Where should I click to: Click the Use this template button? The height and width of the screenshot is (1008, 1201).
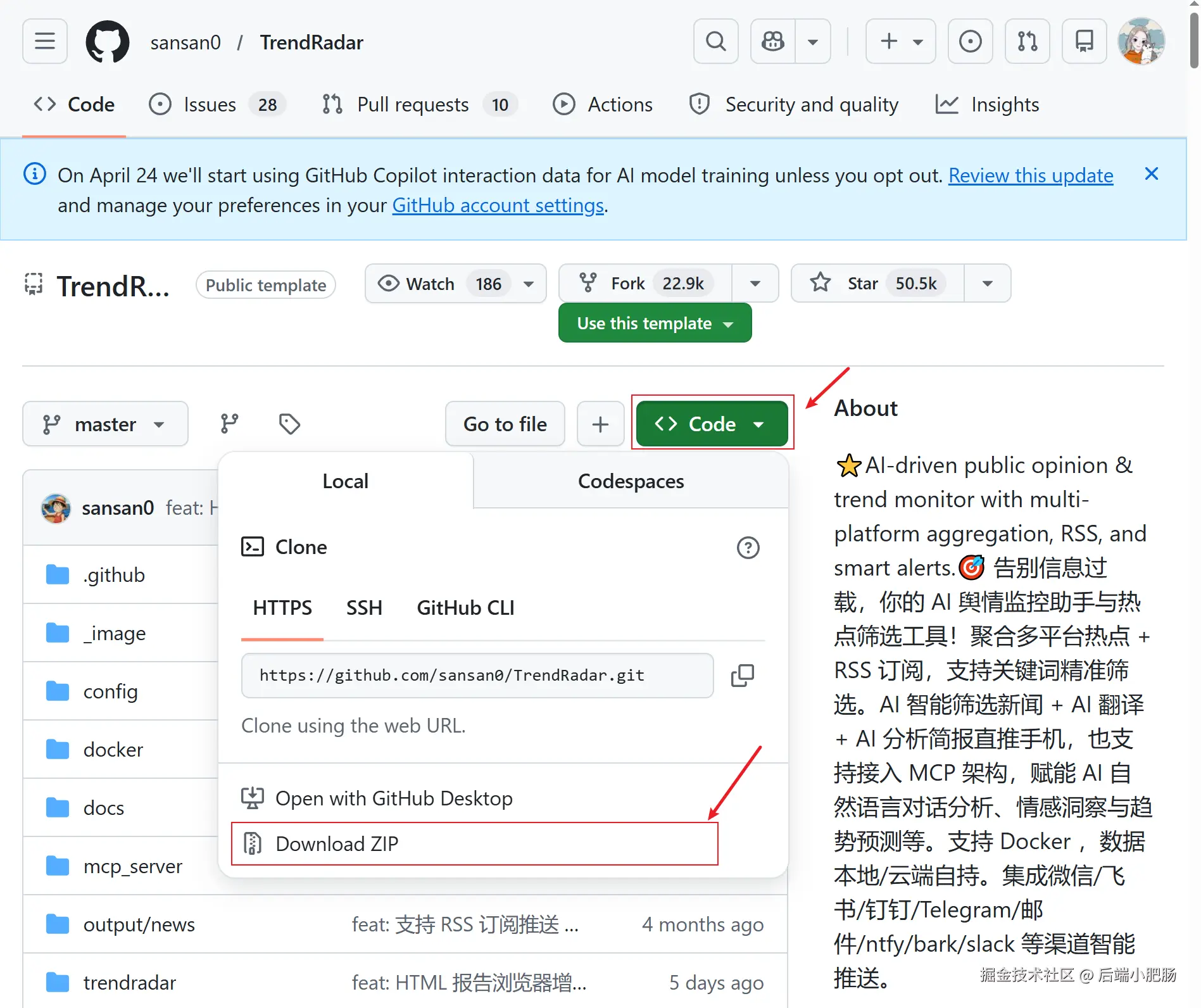[655, 323]
